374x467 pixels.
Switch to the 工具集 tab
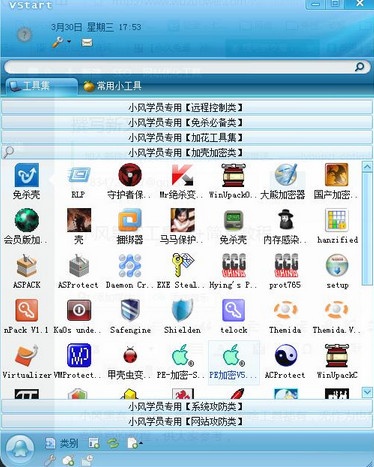[x=41, y=86]
